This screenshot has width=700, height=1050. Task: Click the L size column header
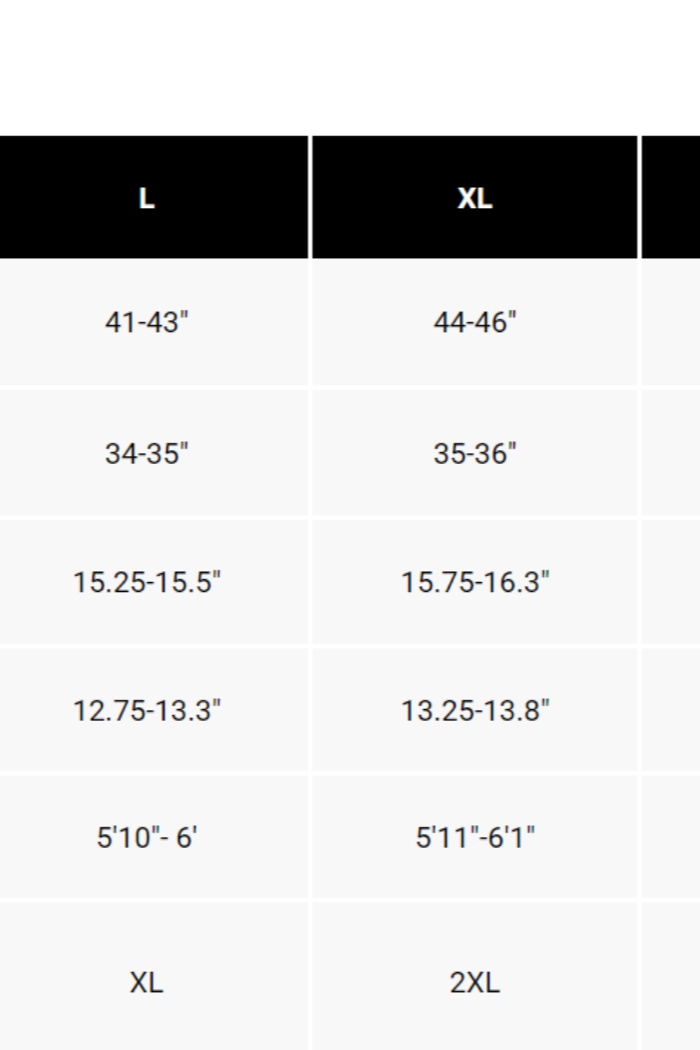pyautogui.click(x=146, y=198)
